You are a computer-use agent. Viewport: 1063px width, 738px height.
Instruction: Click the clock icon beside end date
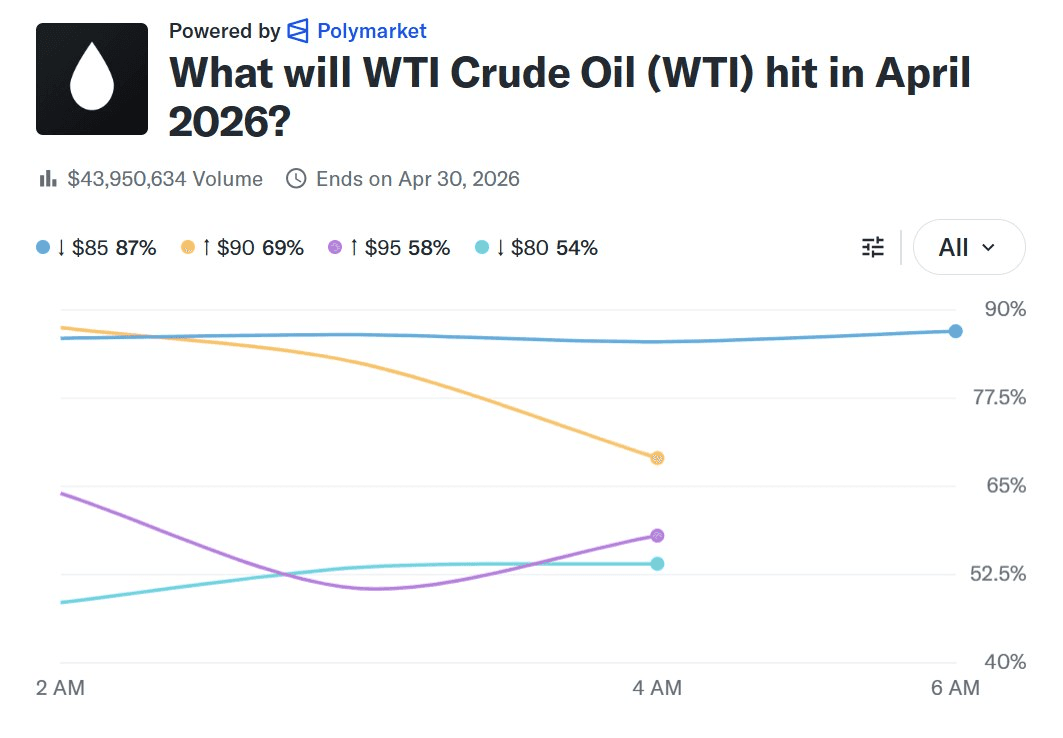tap(296, 179)
